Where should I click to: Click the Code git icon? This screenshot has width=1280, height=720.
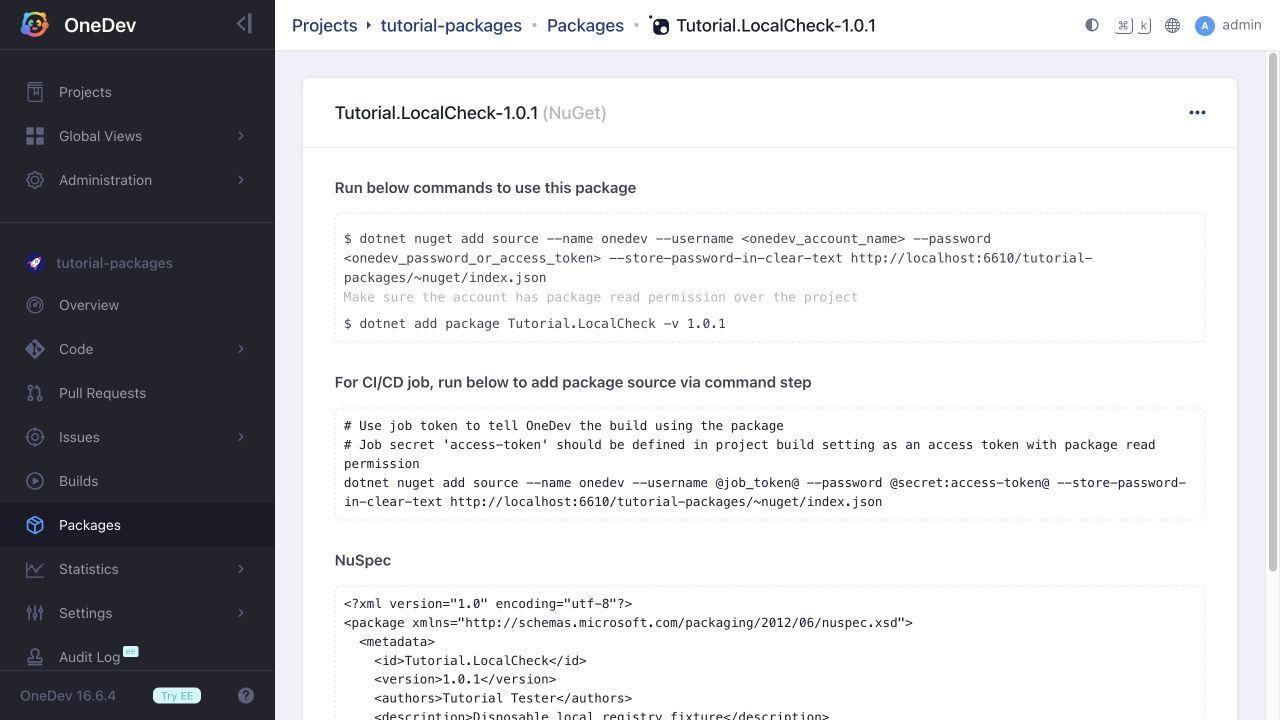tap(35, 349)
